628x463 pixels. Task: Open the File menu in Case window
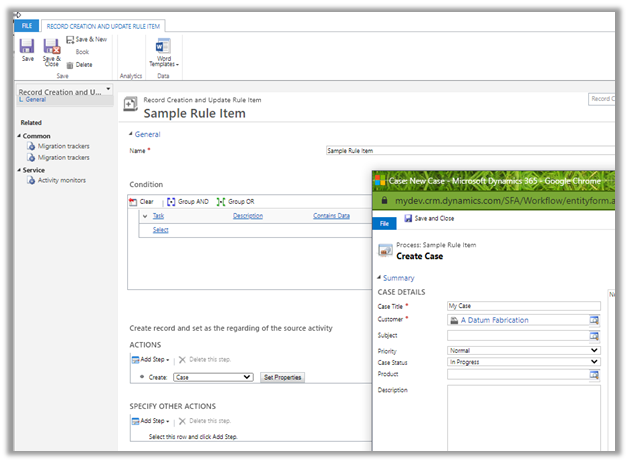384,224
